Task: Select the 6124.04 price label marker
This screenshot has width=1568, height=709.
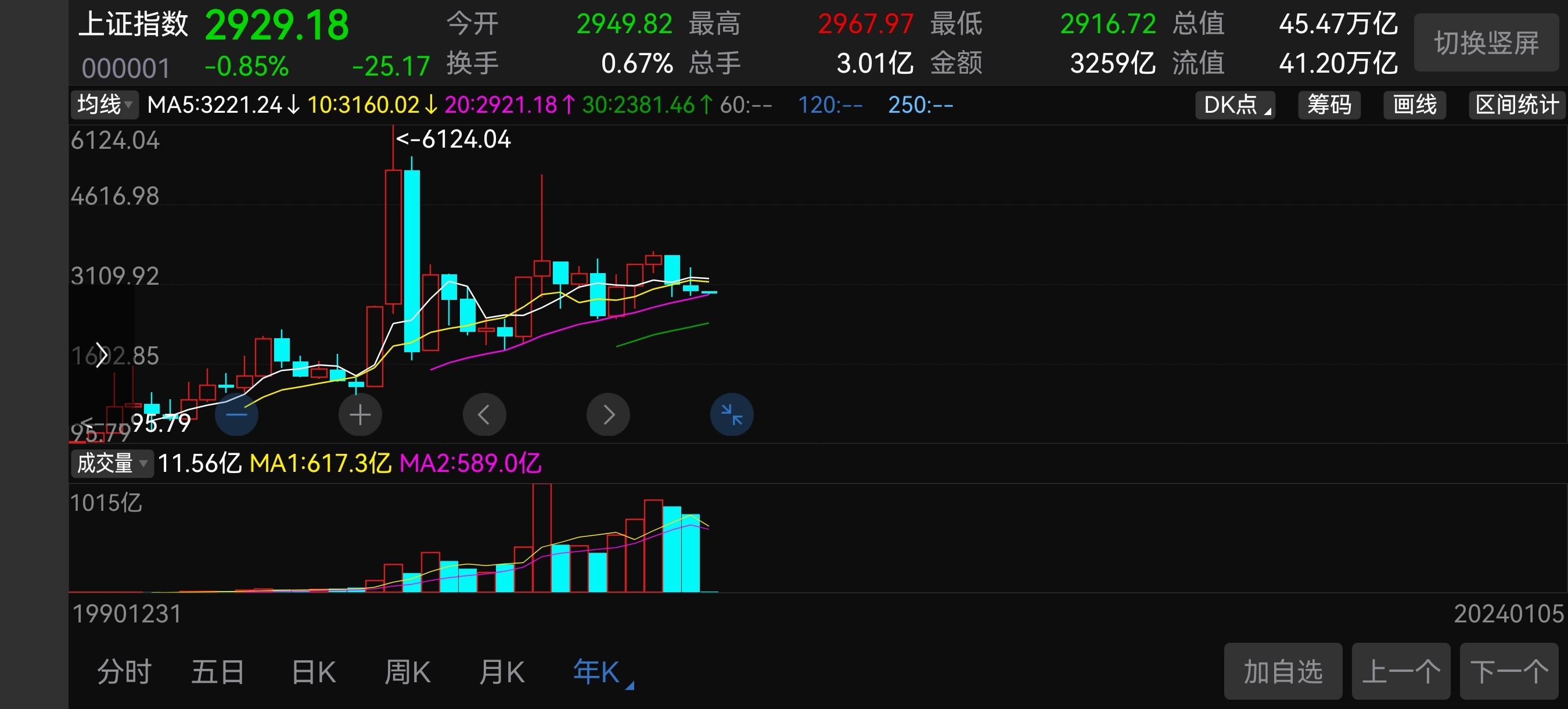Action: (x=454, y=139)
